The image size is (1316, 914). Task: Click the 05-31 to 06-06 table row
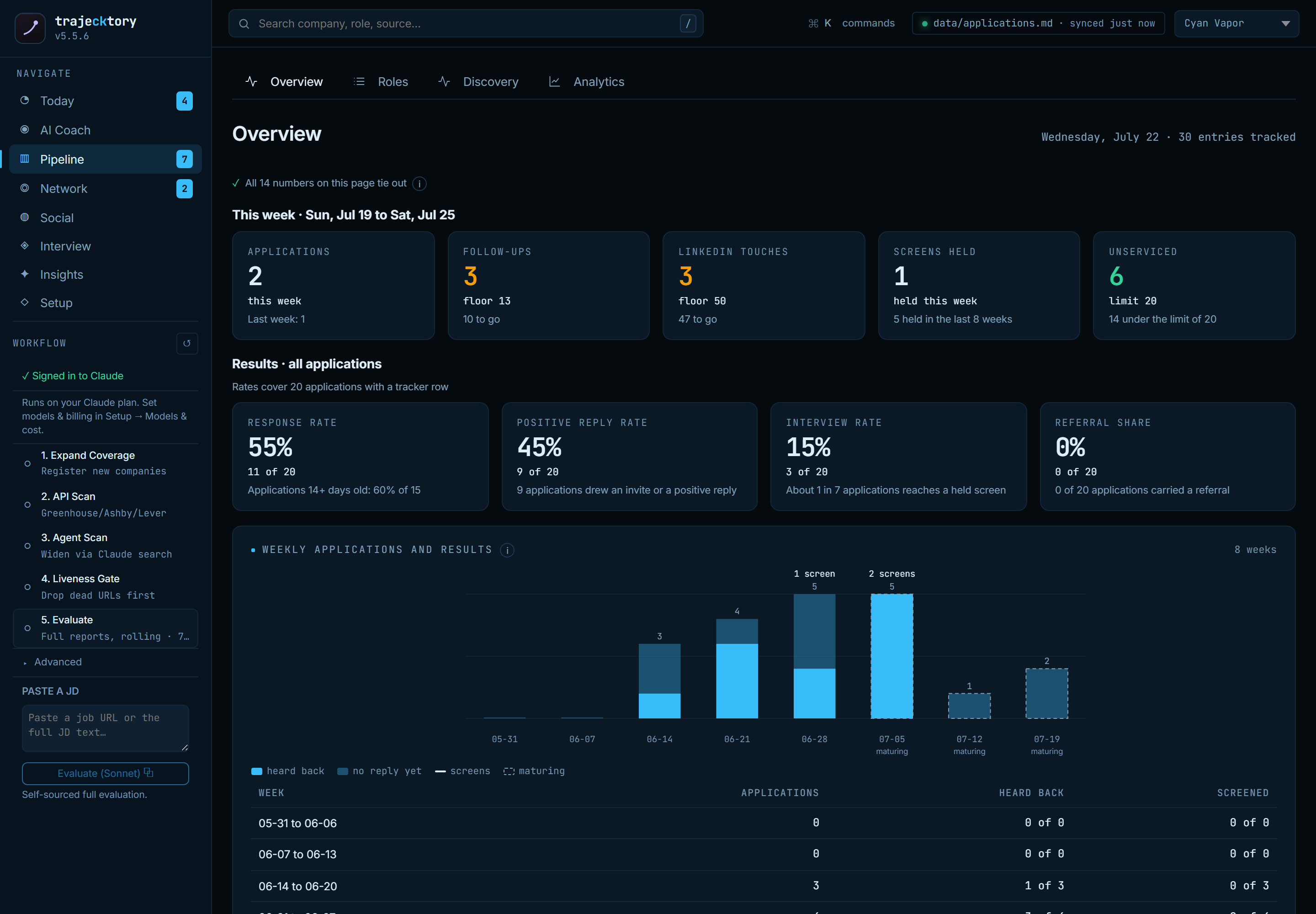[x=764, y=823]
